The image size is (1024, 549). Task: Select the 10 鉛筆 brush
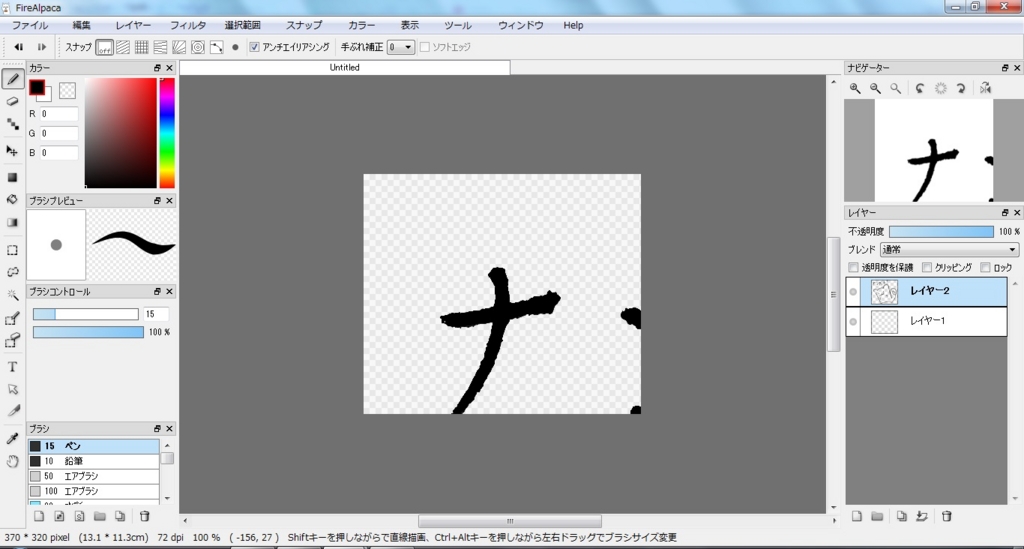[93, 461]
